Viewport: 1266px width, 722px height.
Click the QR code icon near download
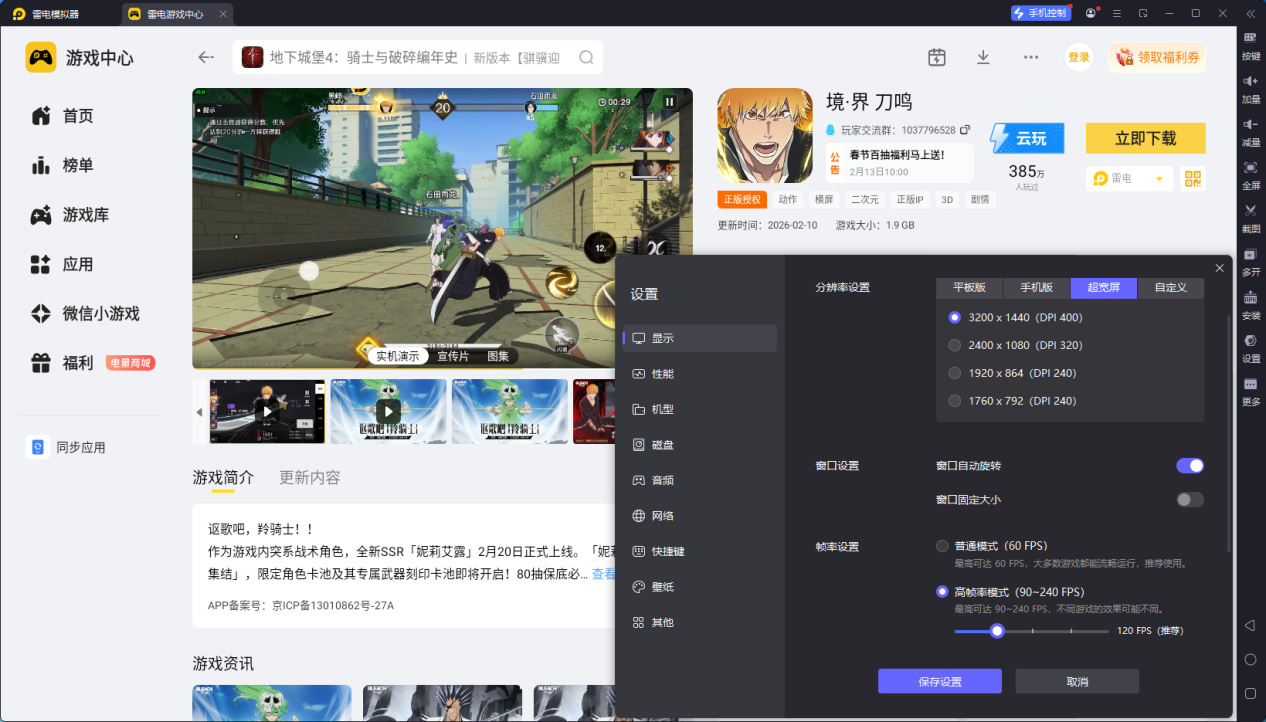coord(1192,178)
